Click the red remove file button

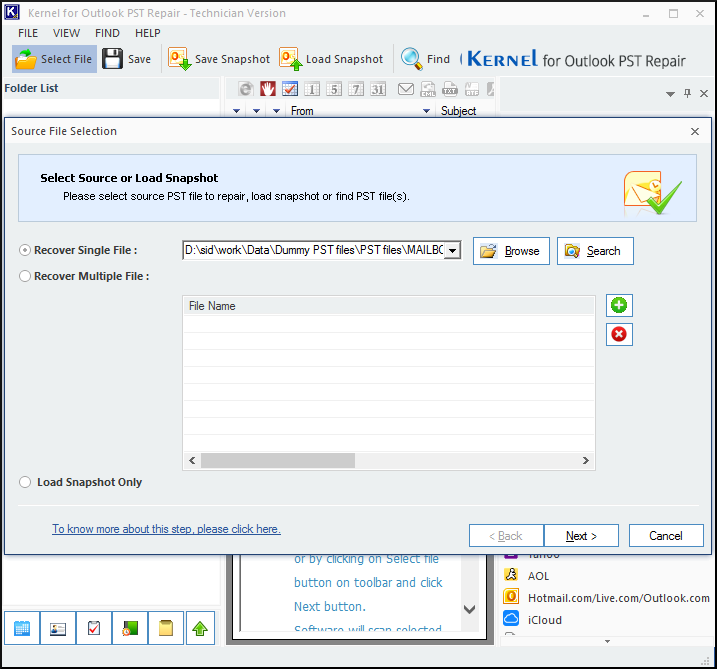coord(619,334)
